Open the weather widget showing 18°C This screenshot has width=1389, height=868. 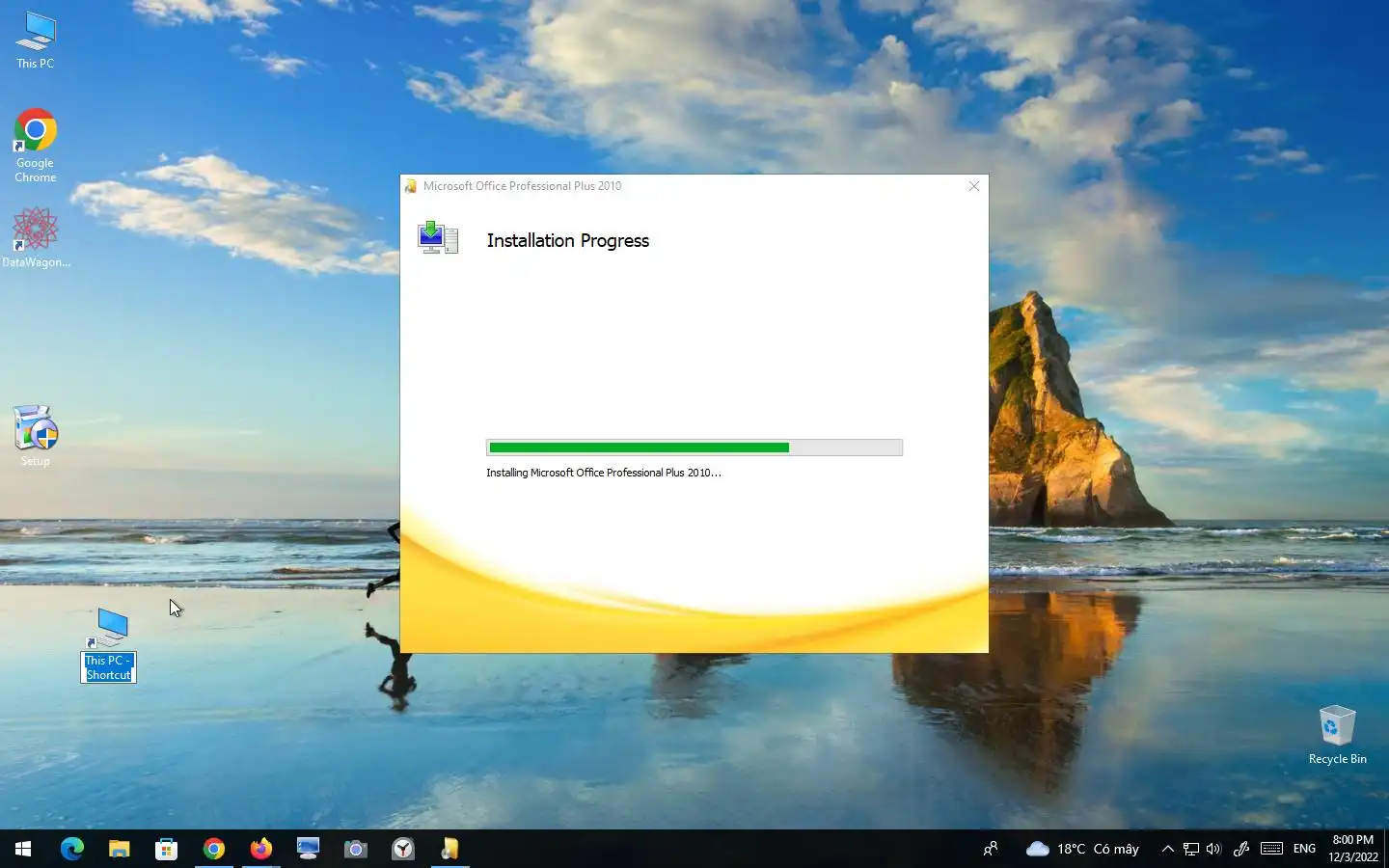pos(1082,849)
